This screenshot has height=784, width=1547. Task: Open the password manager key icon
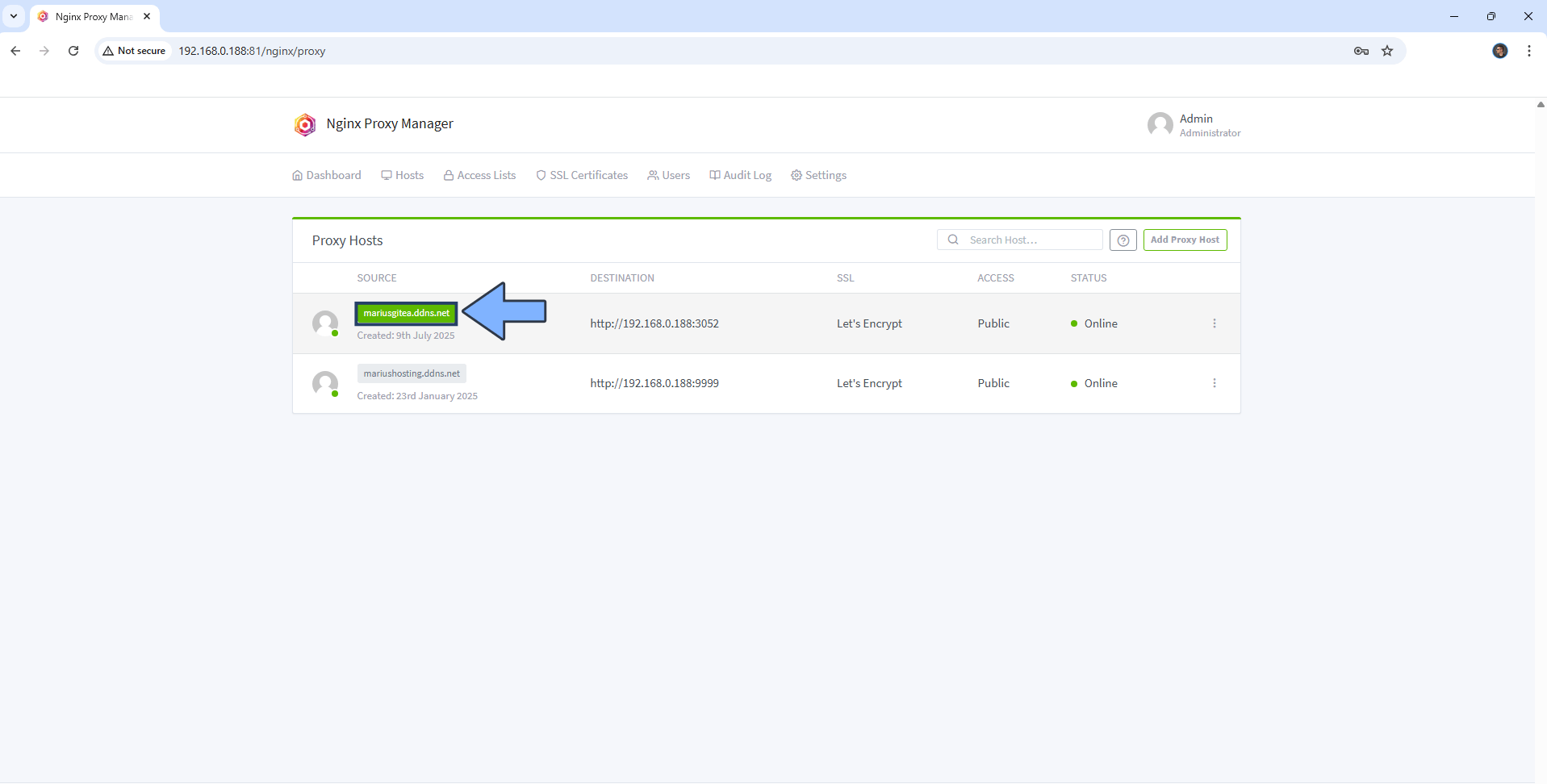(1361, 51)
